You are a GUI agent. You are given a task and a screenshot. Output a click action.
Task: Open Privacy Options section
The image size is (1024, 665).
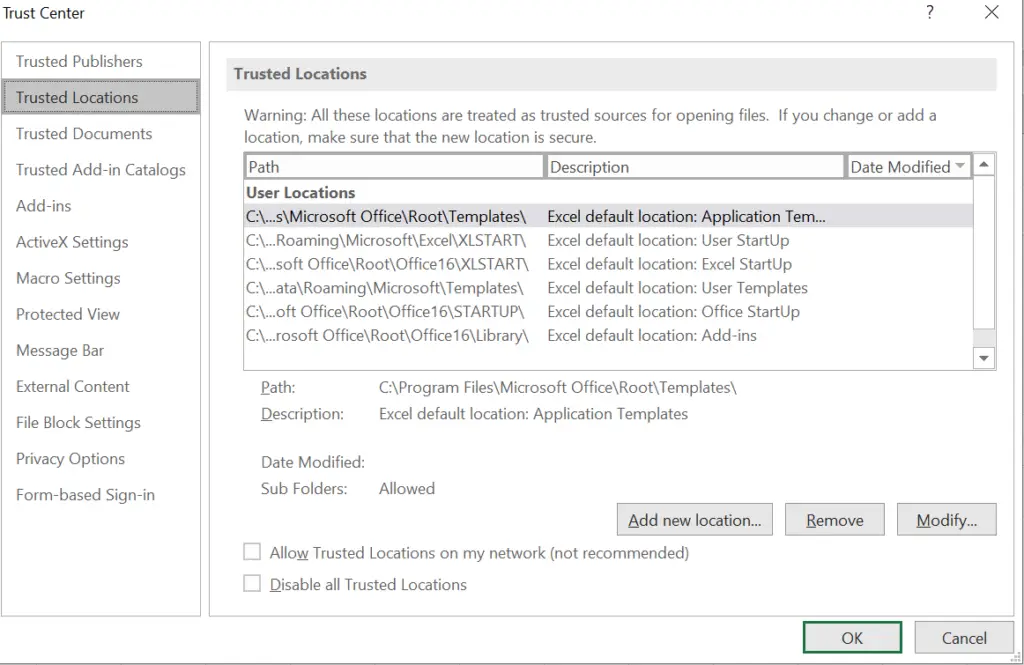[70, 458]
